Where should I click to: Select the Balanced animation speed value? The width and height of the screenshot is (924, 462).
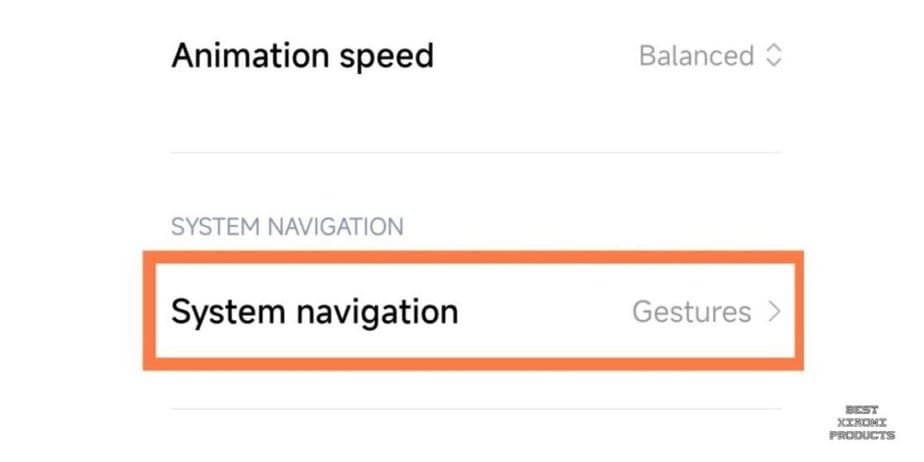coord(696,56)
